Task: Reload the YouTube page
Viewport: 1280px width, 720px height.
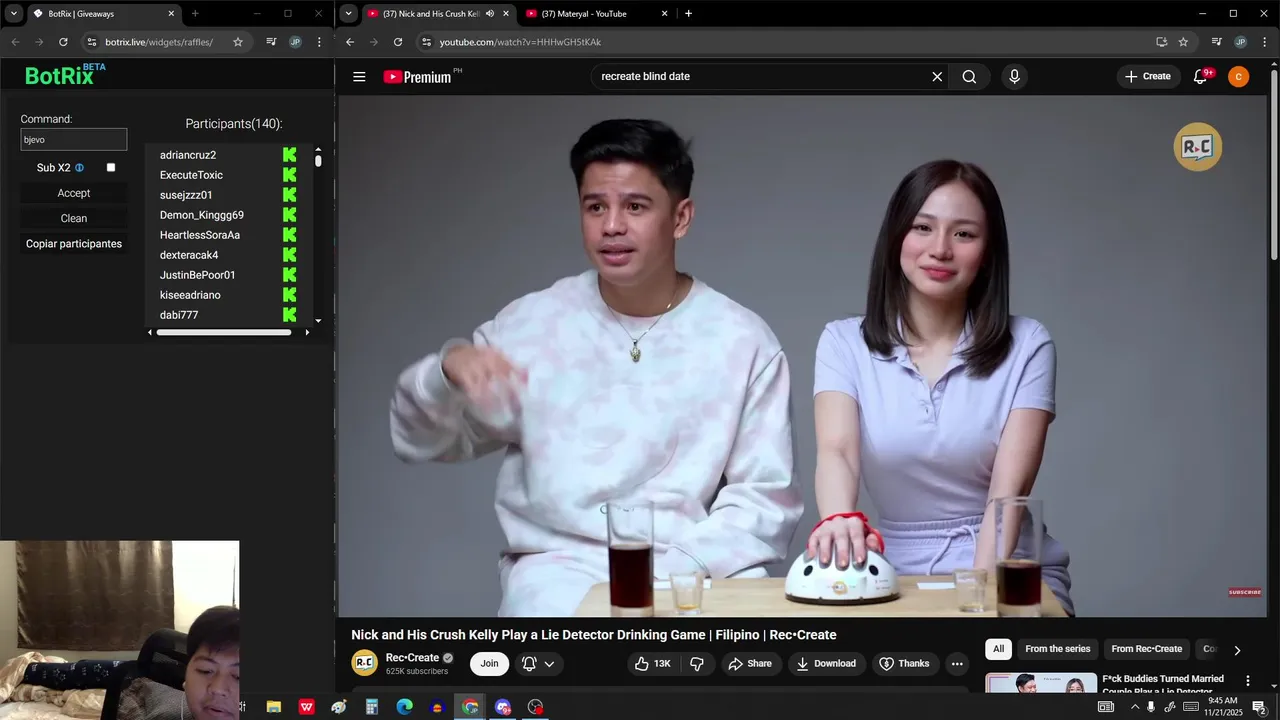Action: [398, 42]
